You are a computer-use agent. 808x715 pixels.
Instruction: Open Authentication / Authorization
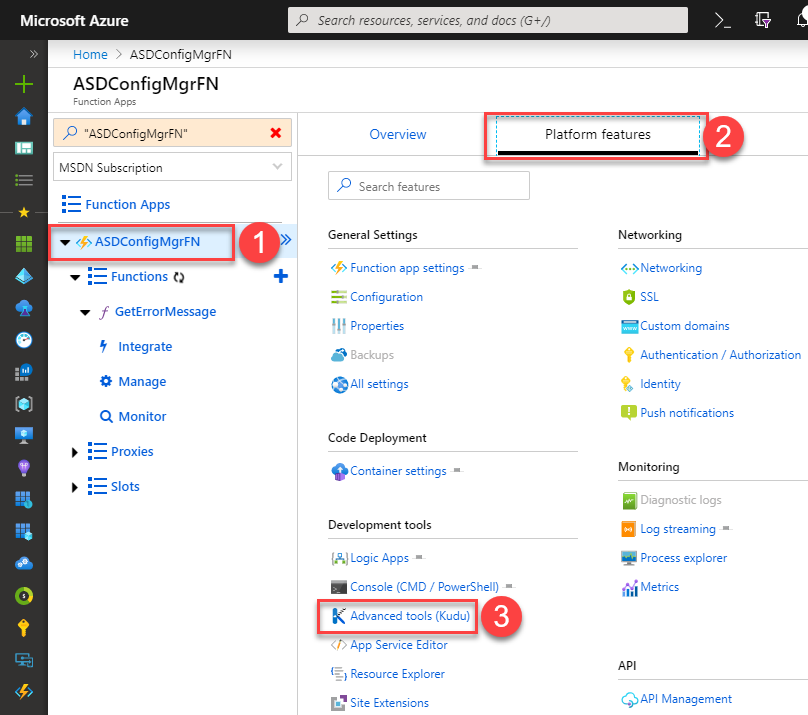tap(720, 355)
